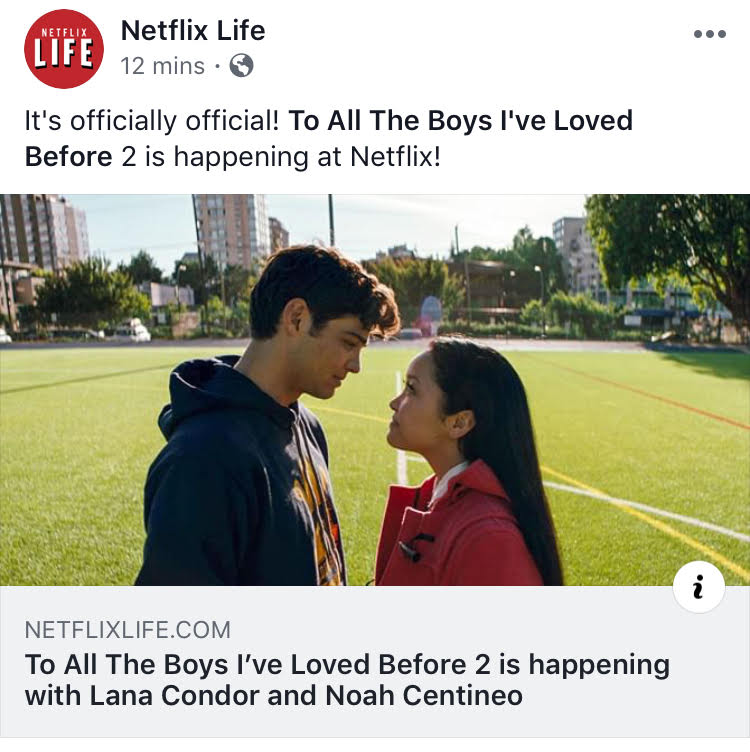Click the Netflix Life profile logo
Image resolution: width=750 pixels, height=752 pixels.
point(64,49)
